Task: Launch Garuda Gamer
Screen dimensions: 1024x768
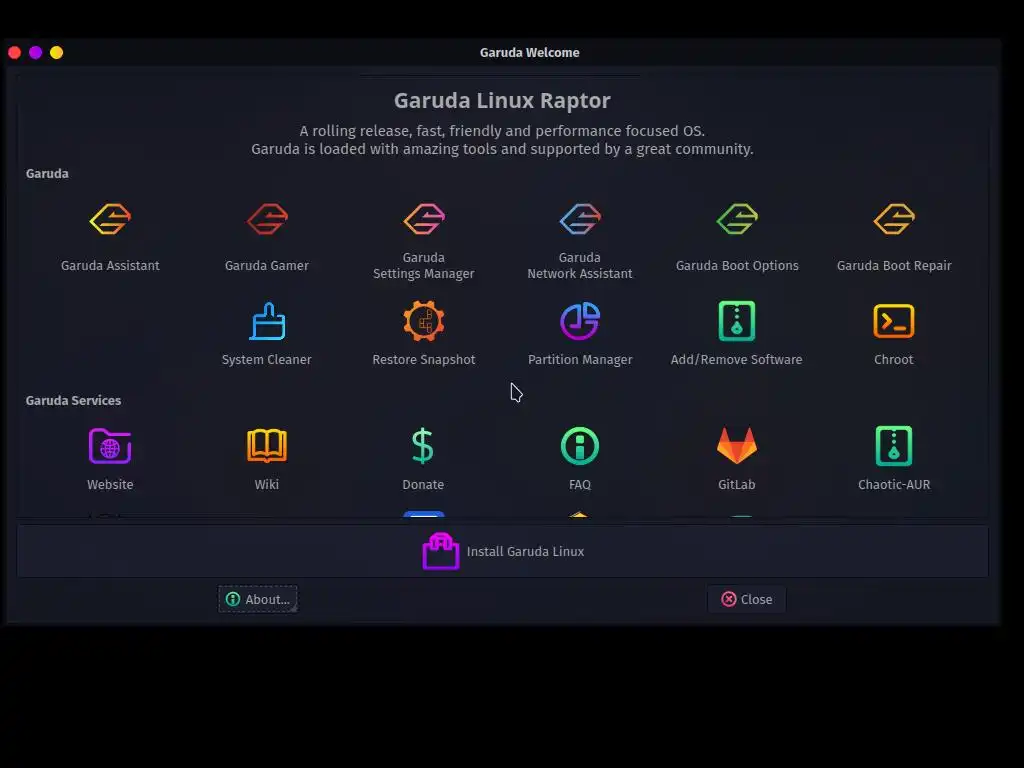Action: (x=266, y=219)
